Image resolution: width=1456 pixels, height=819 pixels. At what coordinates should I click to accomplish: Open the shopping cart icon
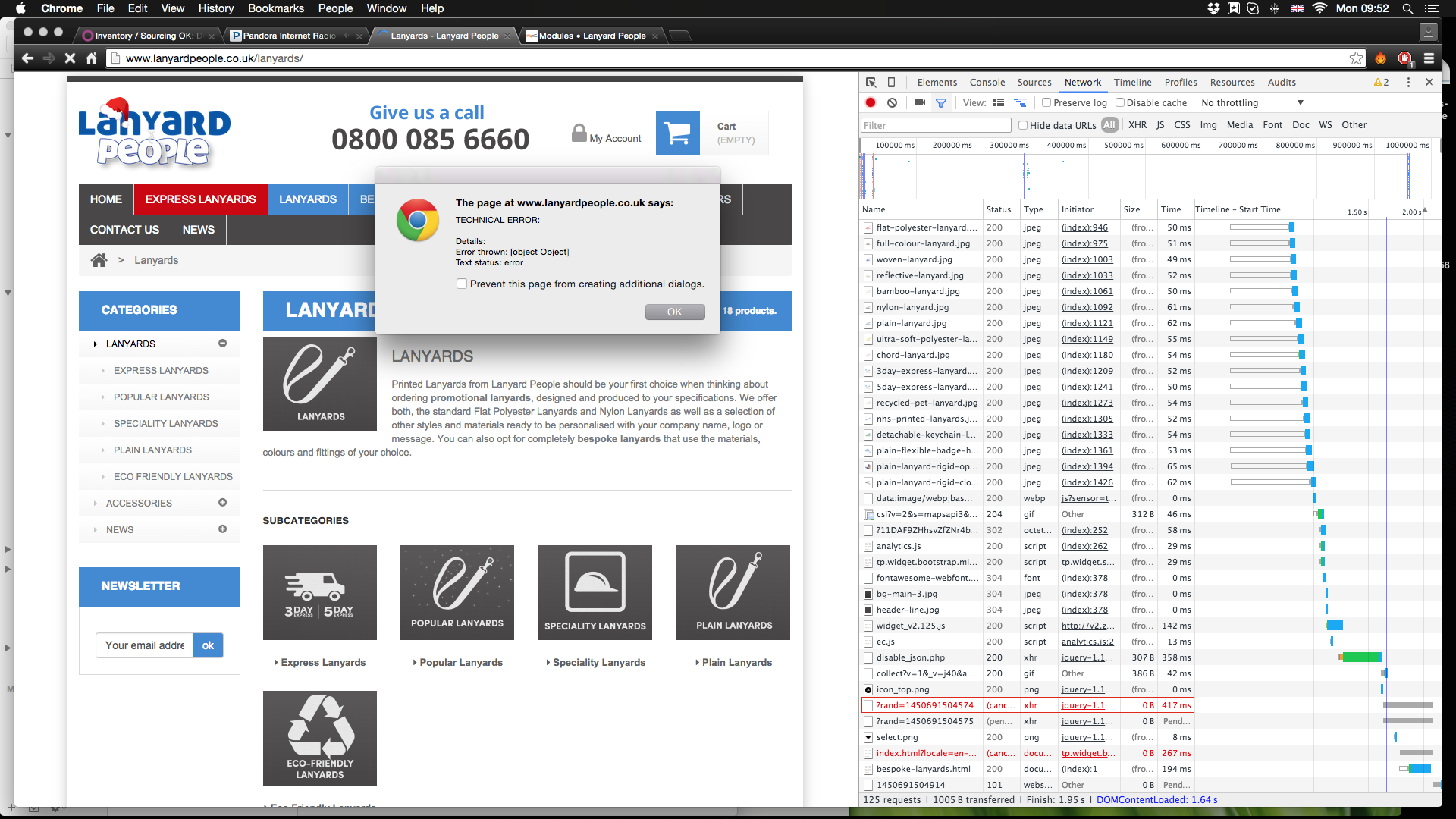tap(677, 133)
